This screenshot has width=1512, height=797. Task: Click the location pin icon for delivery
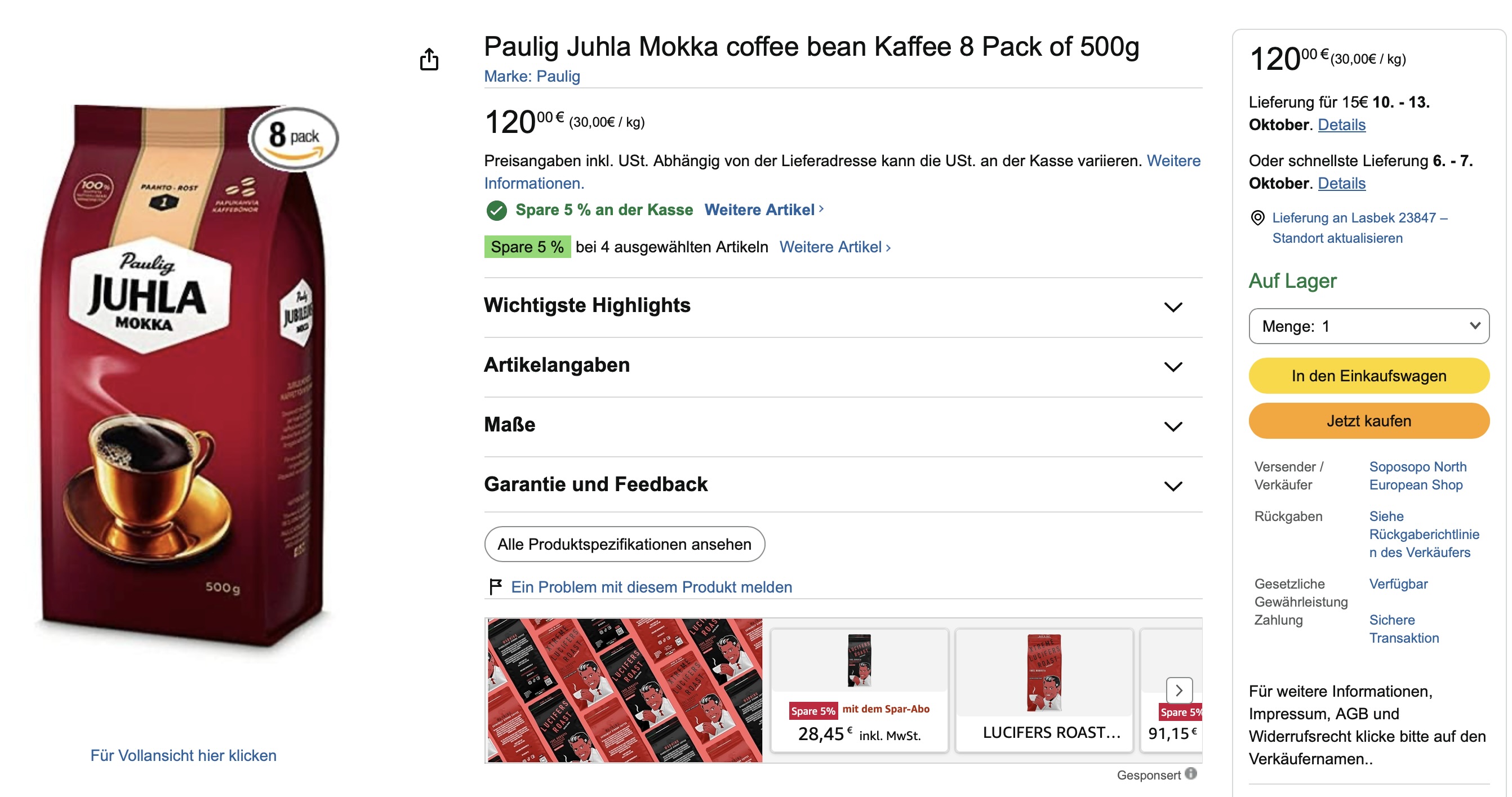tap(1257, 218)
